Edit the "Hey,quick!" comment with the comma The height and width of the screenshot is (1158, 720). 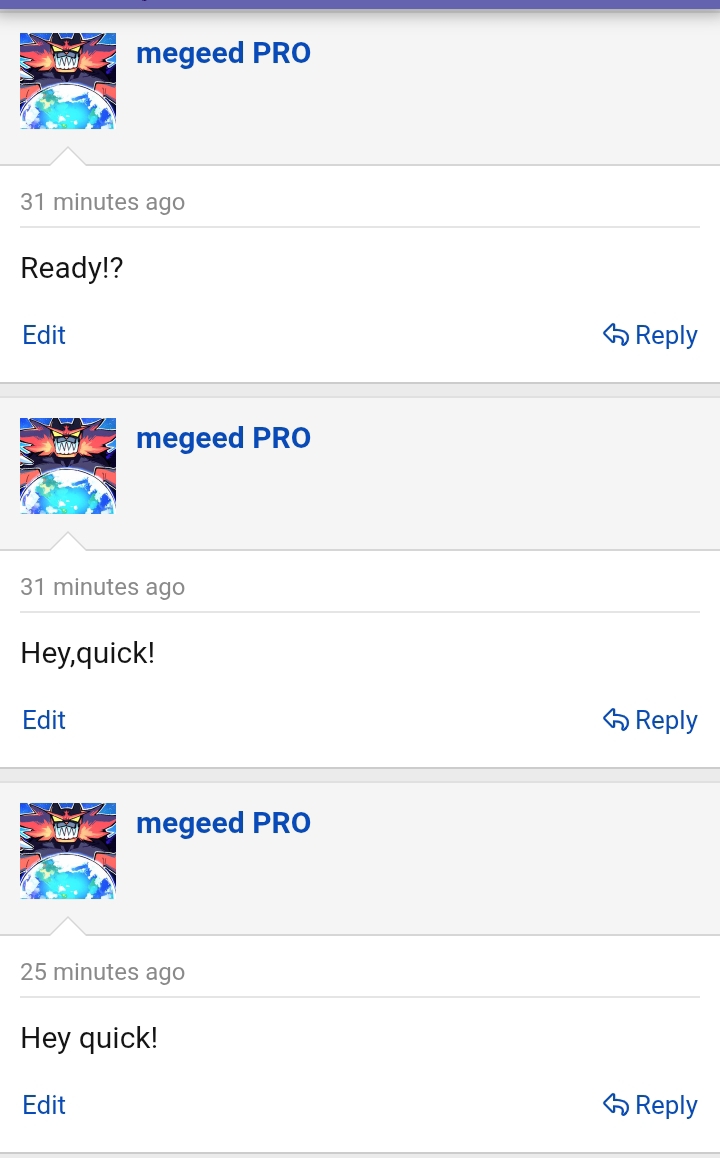(44, 720)
